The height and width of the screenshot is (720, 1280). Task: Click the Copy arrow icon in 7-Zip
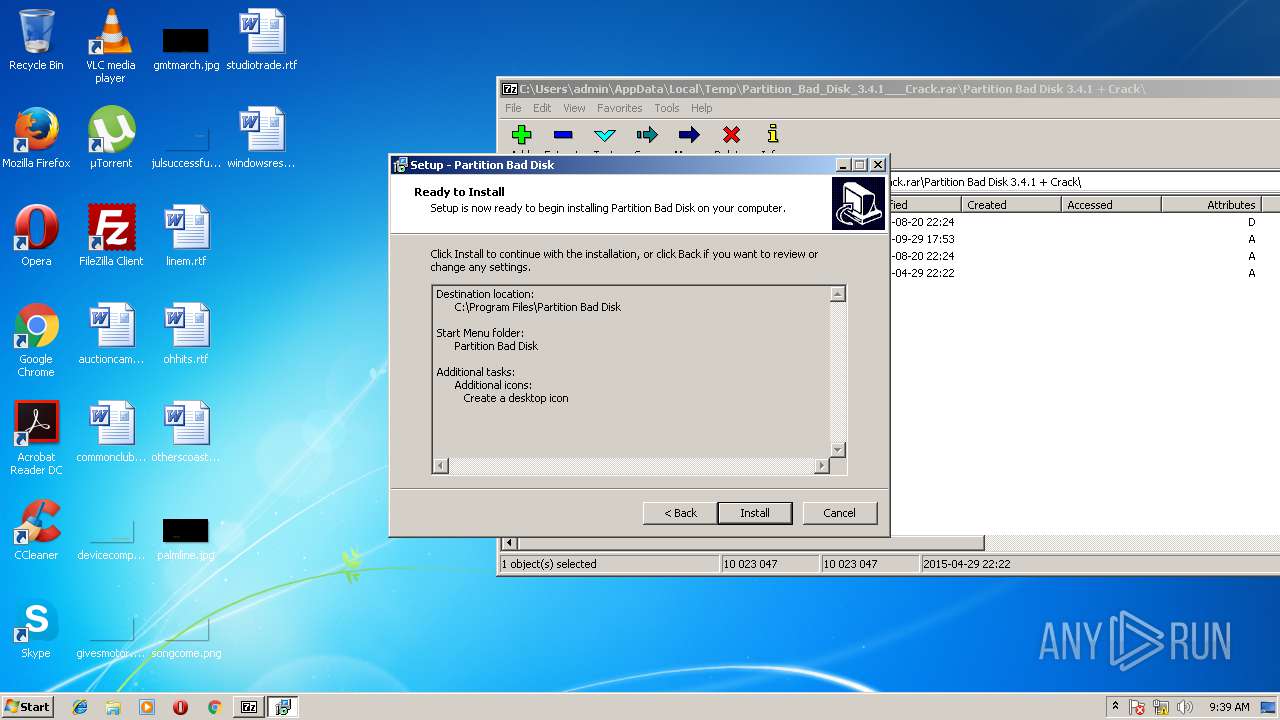pos(647,135)
